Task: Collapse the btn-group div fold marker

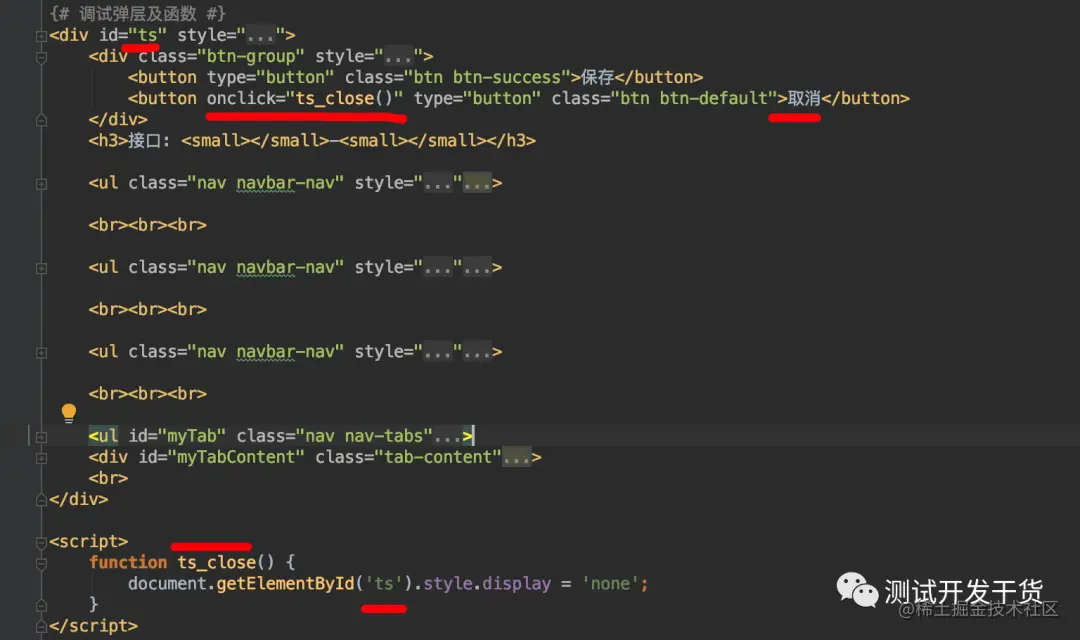Action: tap(41, 57)
